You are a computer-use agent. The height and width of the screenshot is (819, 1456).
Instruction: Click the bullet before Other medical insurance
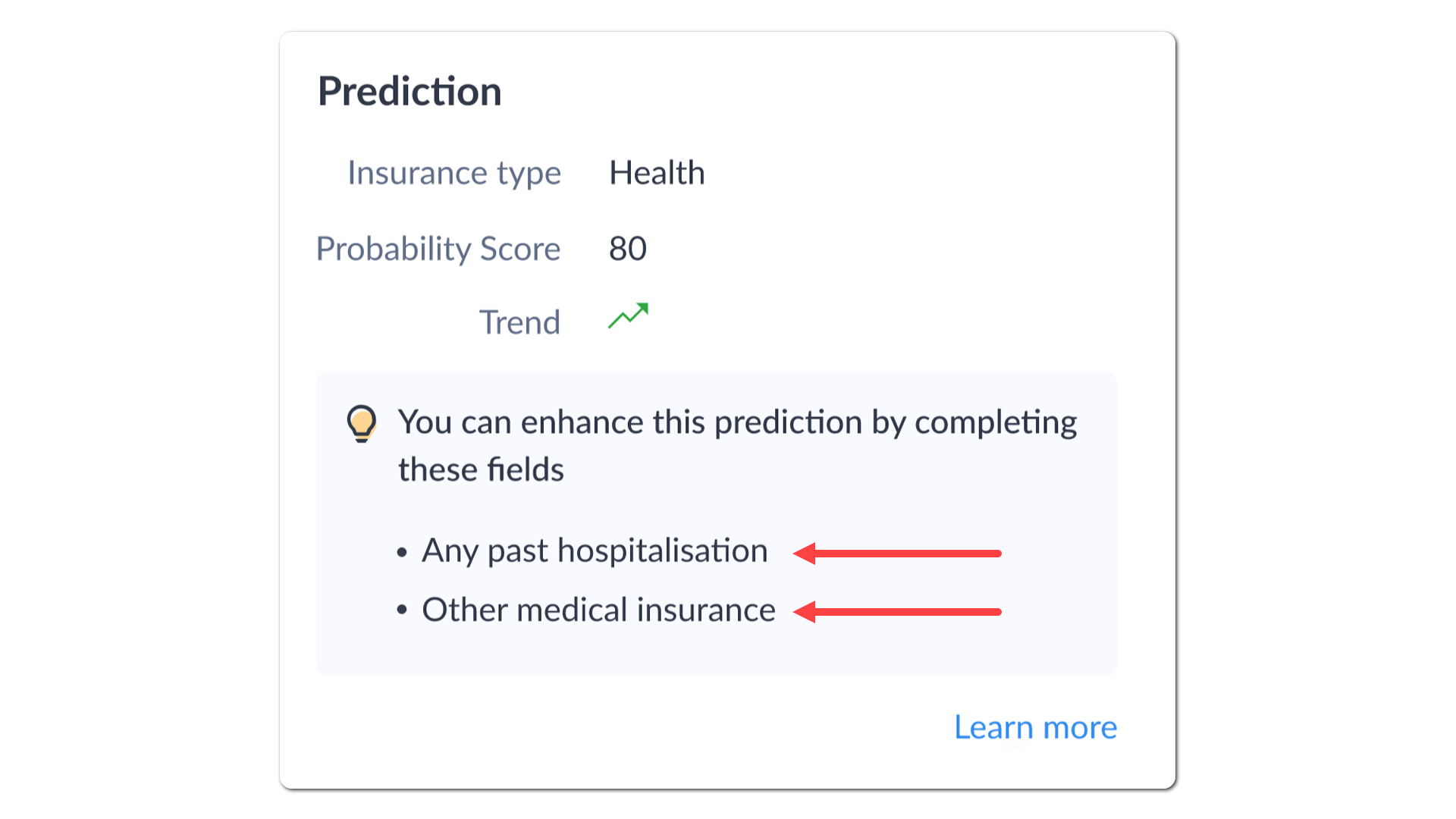pos(402,610)
